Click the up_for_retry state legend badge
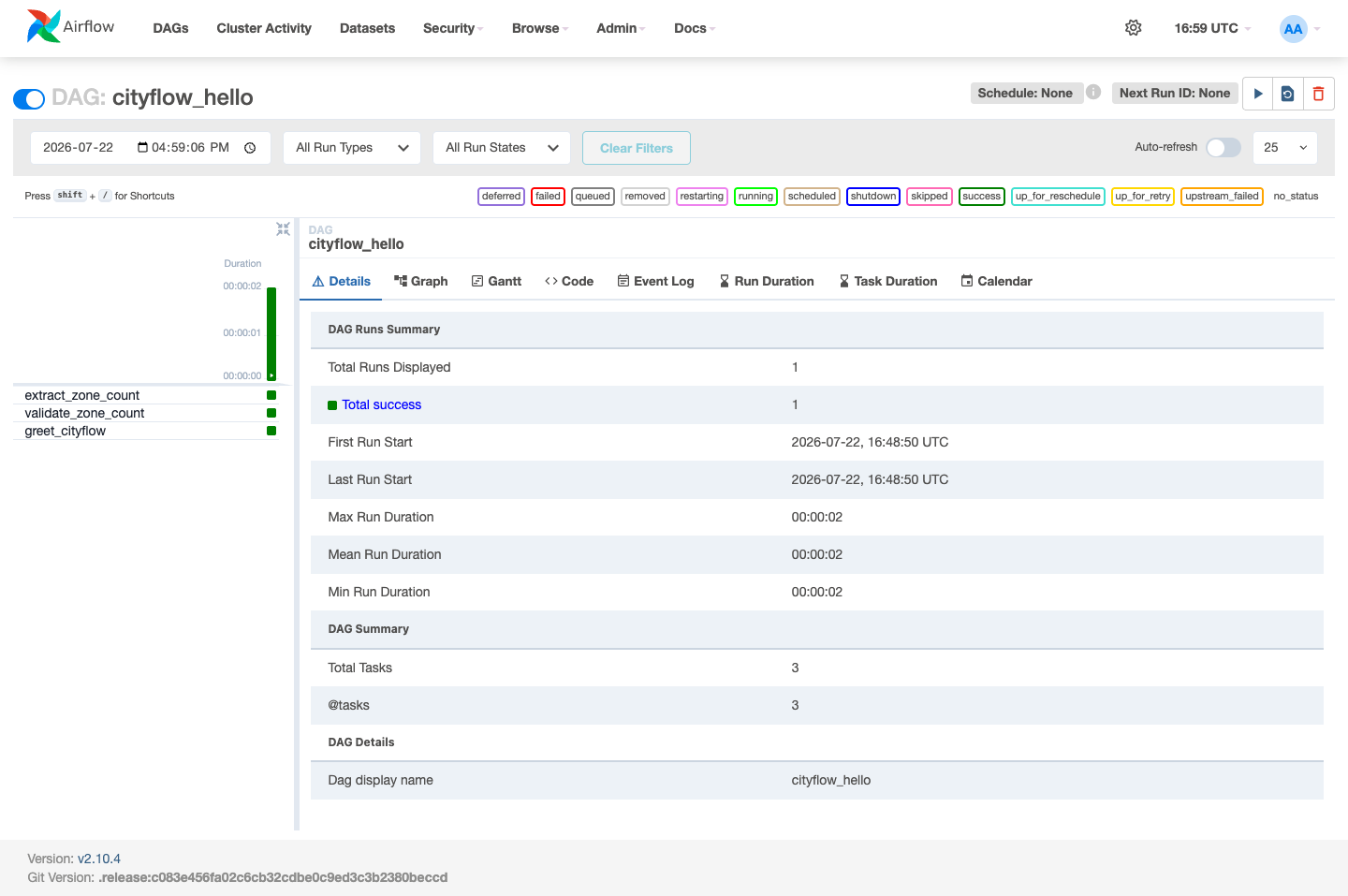Viewport: 1348px width, 896px height. point(1142,196)
